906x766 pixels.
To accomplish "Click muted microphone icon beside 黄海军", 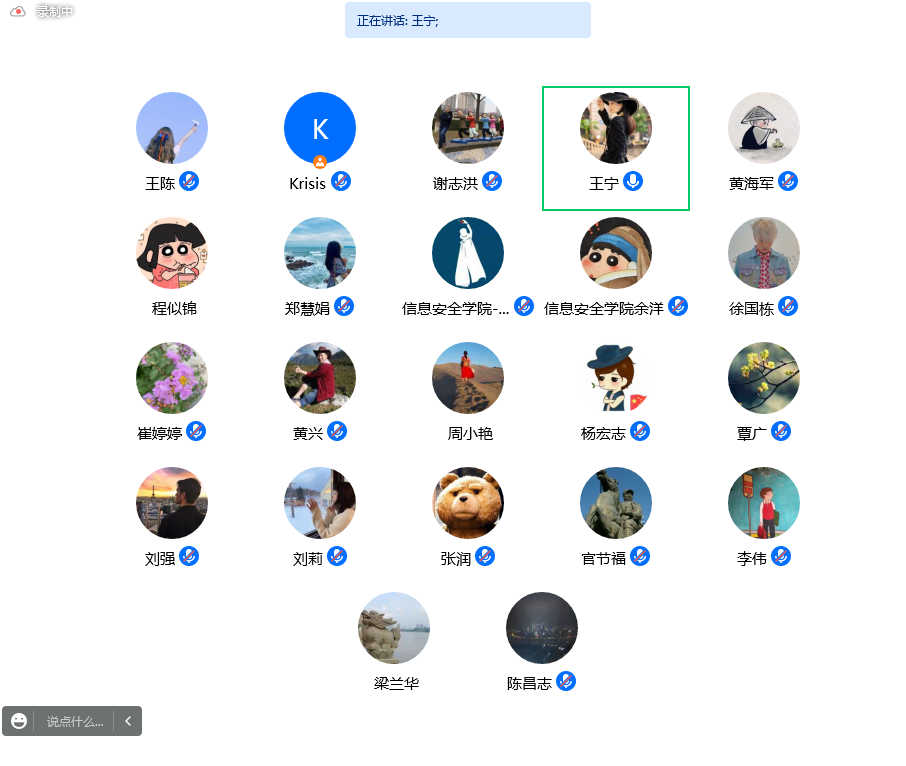I will [x=788, y=181].
